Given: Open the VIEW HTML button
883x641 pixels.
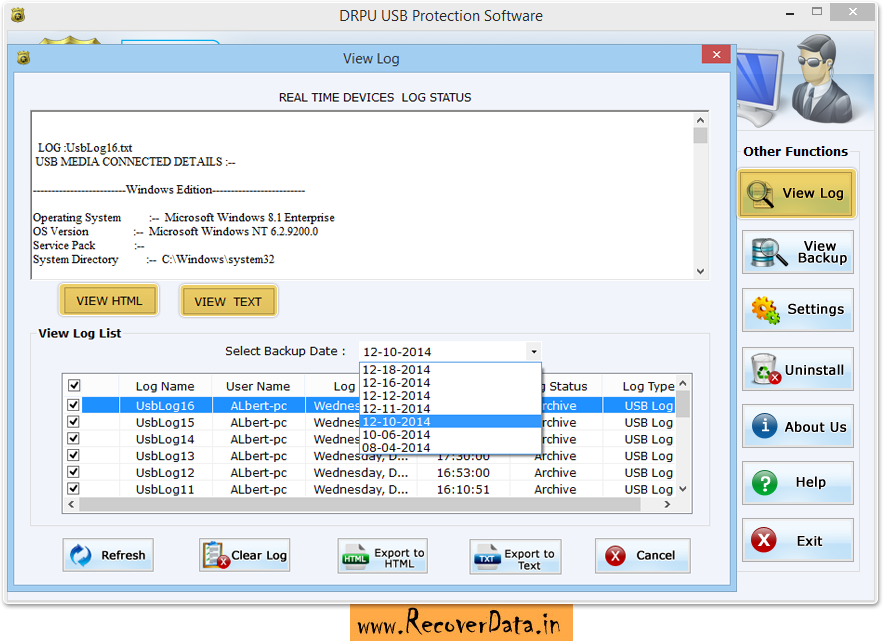Looking at the screenshot, I should click(x=109, y=301).
